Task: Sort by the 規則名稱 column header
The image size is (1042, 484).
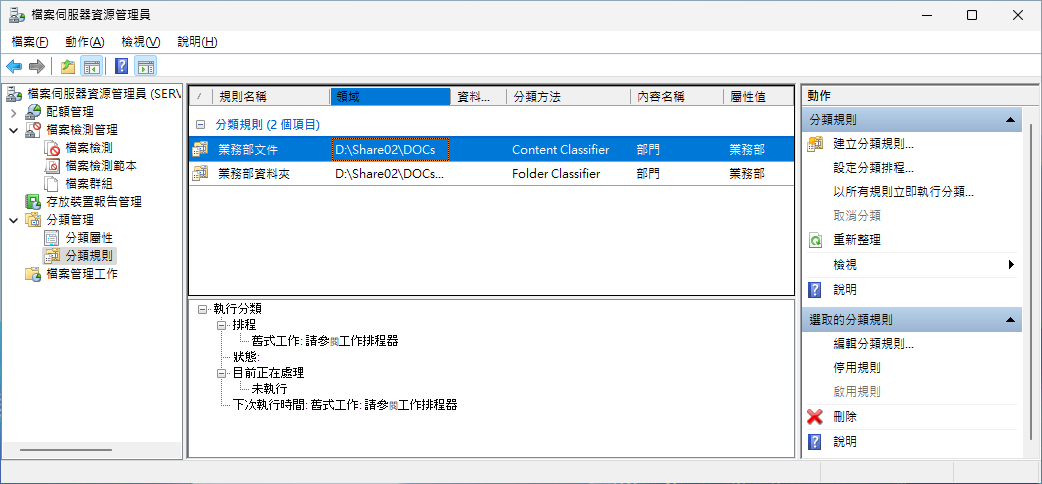Action: 271,96
